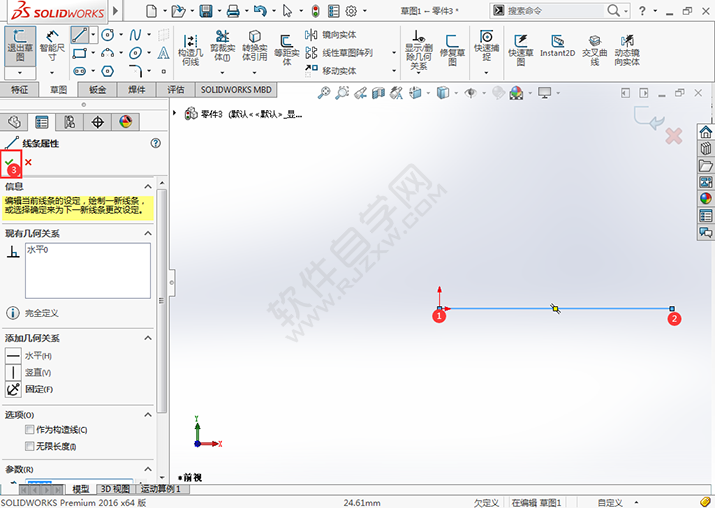Viewport: 715px width, 508px height.
Task: Tick the 无限长度 (infinite length) checkbox
Action: [30, 446]
